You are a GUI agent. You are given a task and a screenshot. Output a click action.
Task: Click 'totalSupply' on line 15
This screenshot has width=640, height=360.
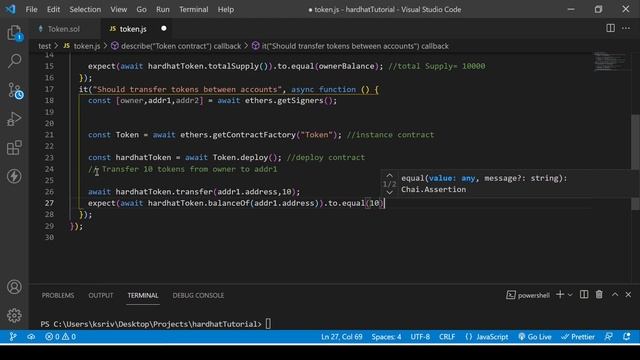(233, 66)
